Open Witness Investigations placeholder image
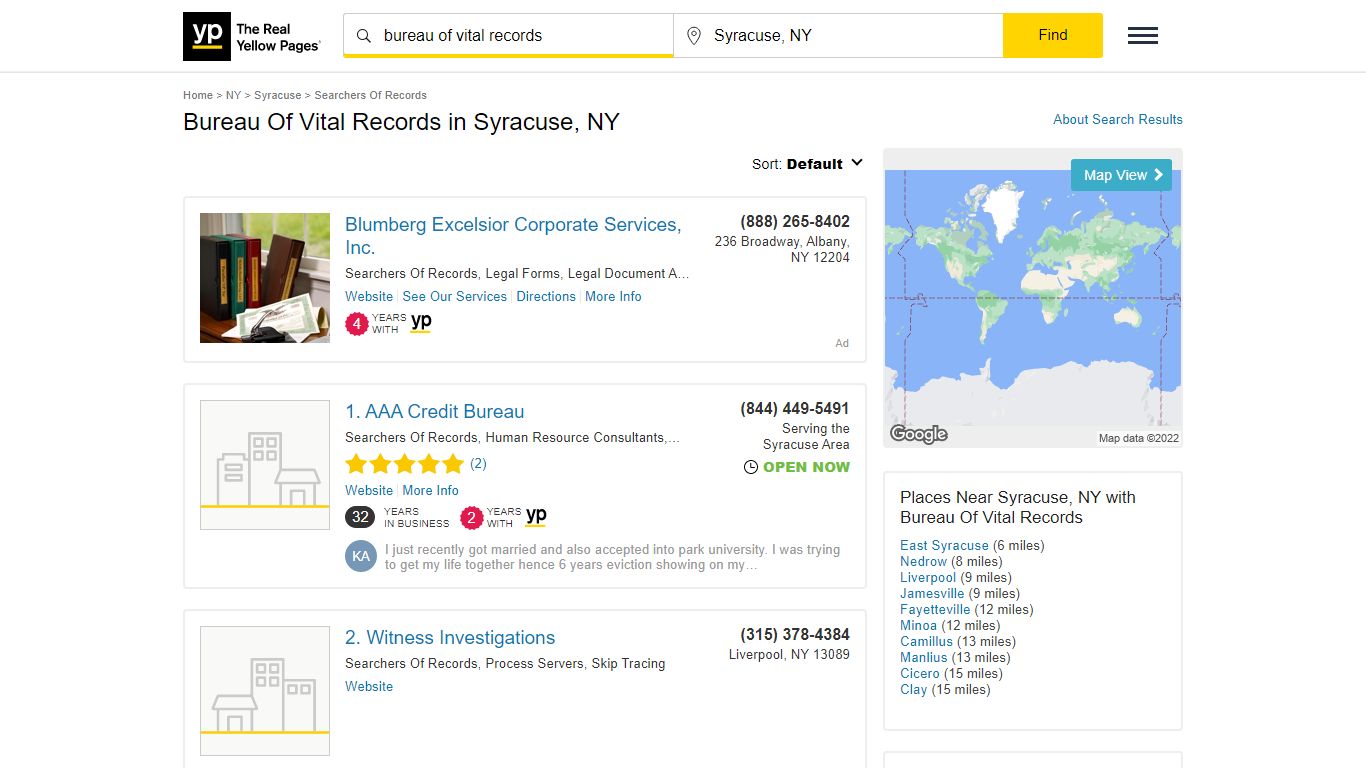 (265, 691)
